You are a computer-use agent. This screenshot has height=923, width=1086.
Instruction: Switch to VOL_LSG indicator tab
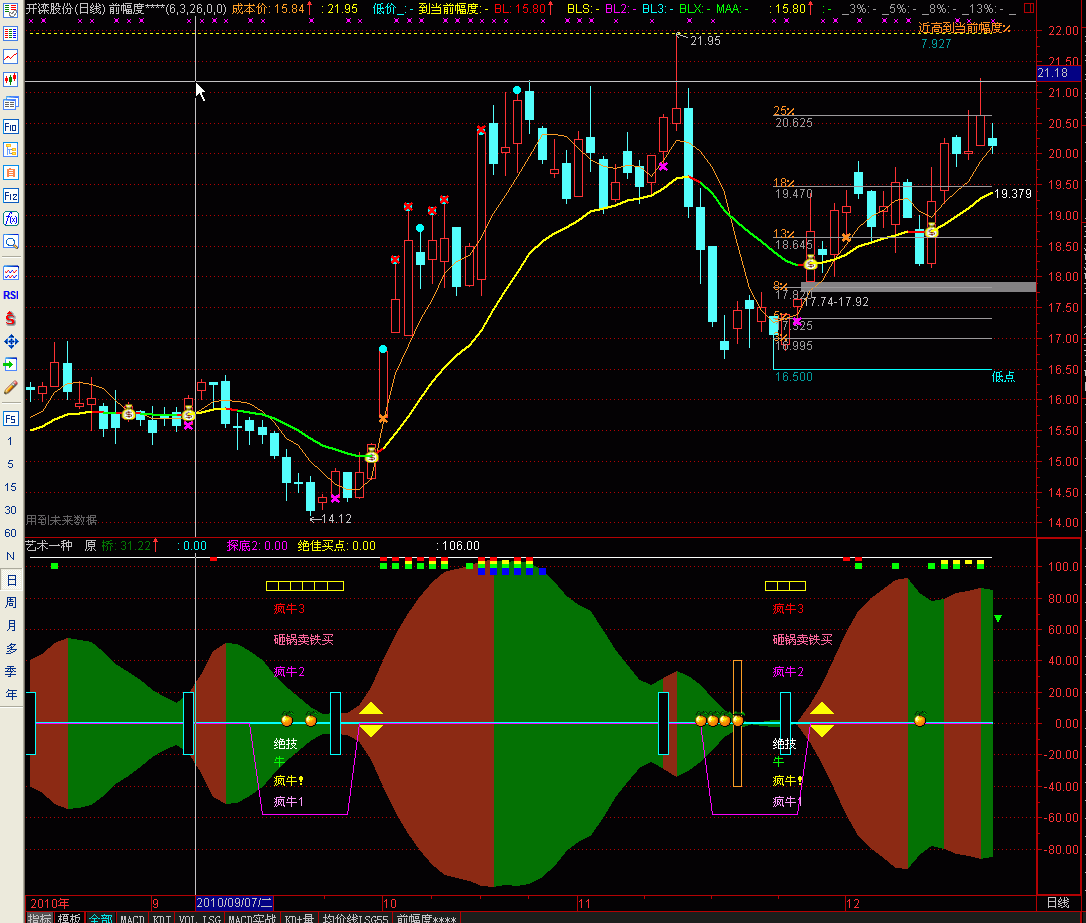pos(199,918)
